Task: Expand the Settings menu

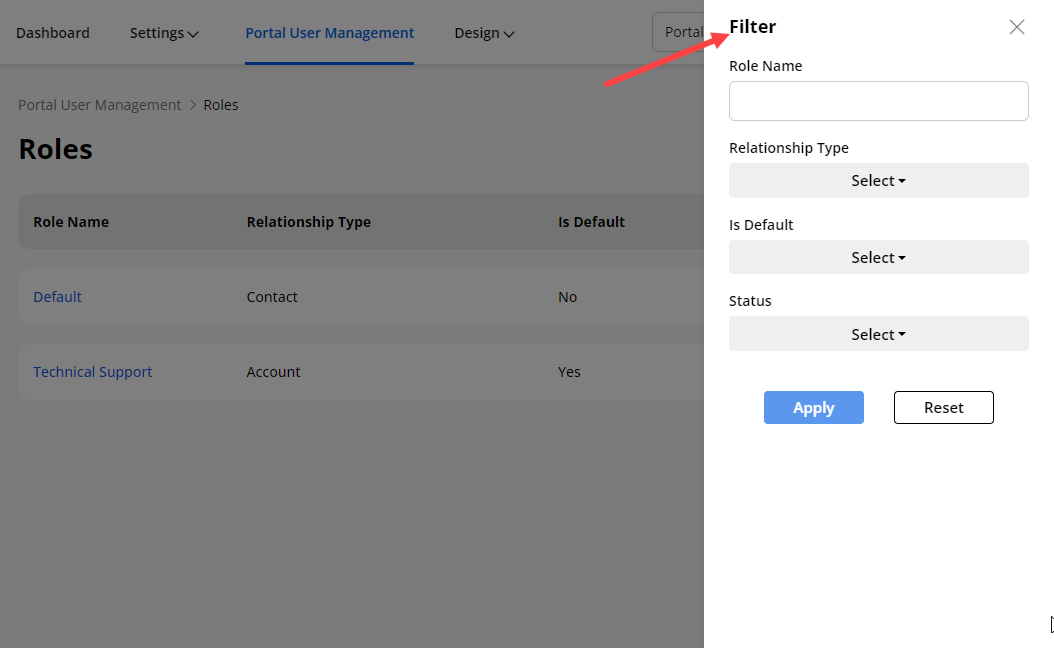Action: (164, 33)
